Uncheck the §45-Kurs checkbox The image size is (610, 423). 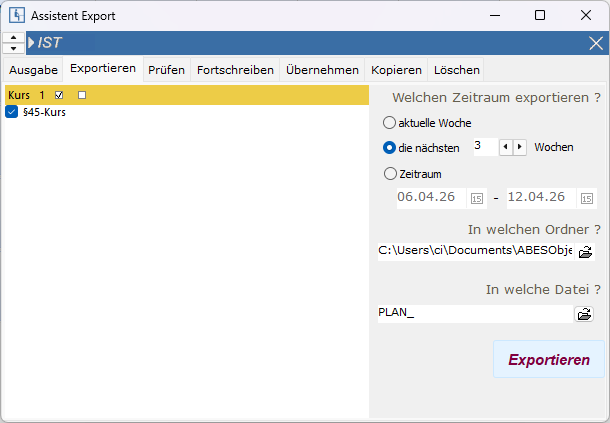click(12, 113)
